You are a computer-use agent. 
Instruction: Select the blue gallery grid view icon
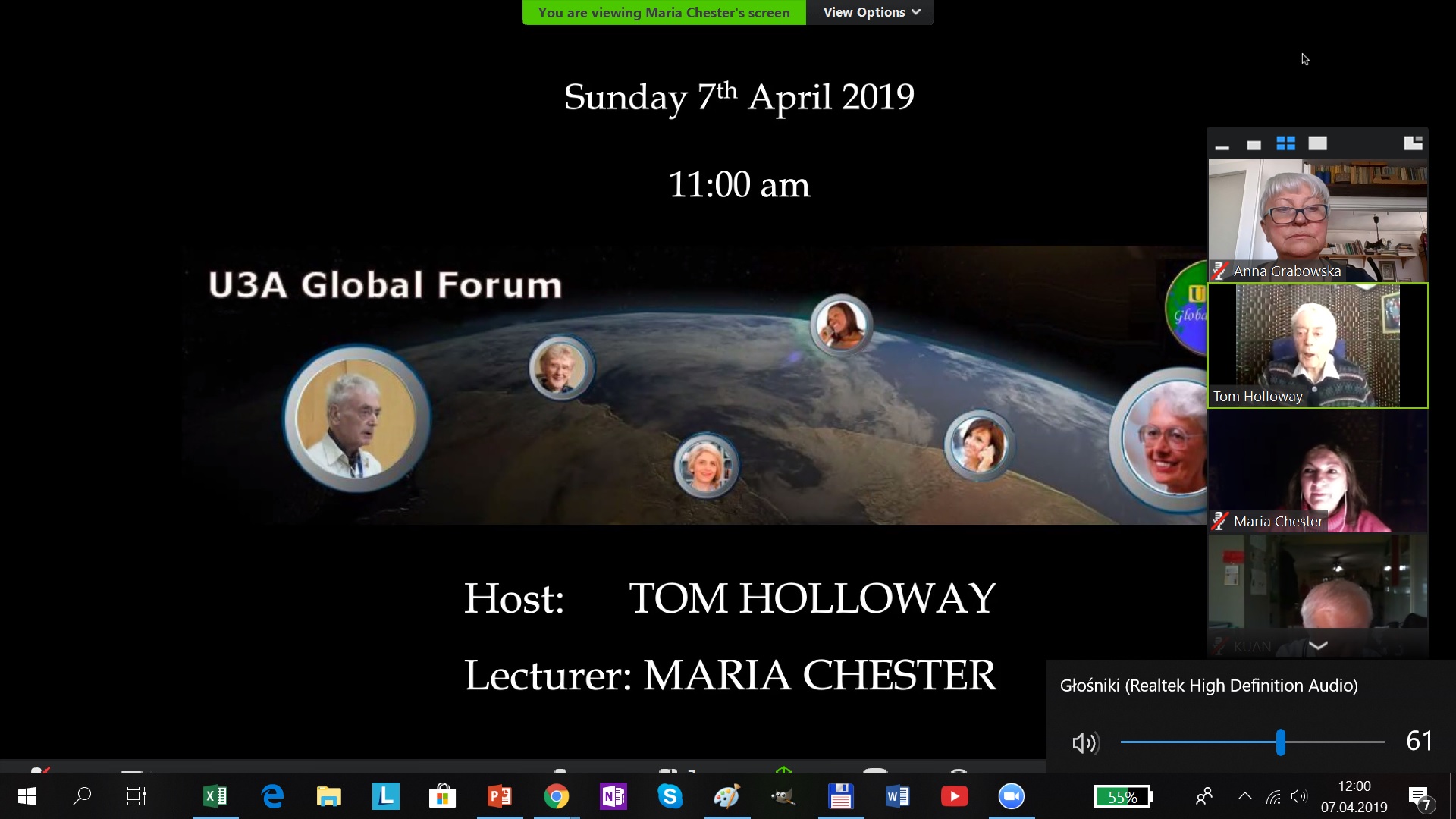pyautogui.click(x=1285, y=143)
